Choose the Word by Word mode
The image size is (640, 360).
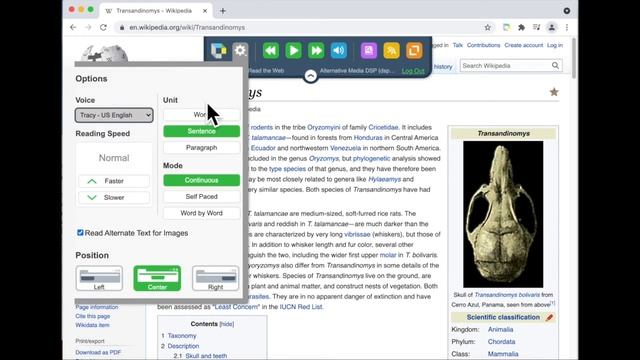pyautogui.click(x=202, y=213)
